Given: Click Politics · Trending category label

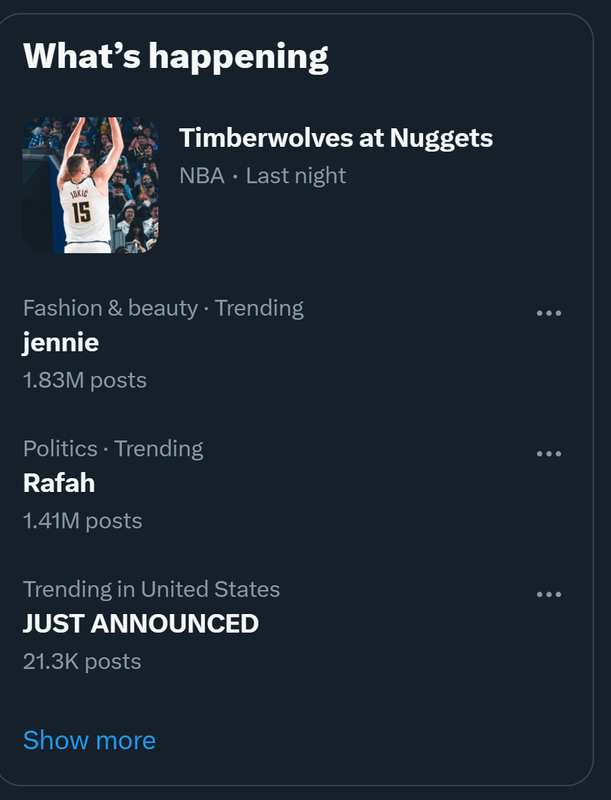Looking at the screenshot, I should [x=113, y=449].
